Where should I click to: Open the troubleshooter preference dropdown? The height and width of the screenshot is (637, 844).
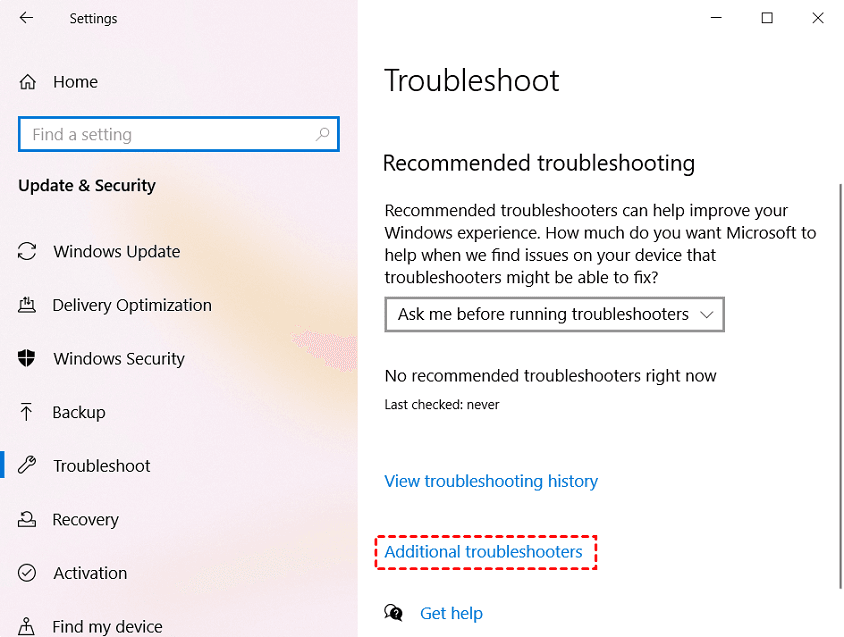tap(554, 314)
